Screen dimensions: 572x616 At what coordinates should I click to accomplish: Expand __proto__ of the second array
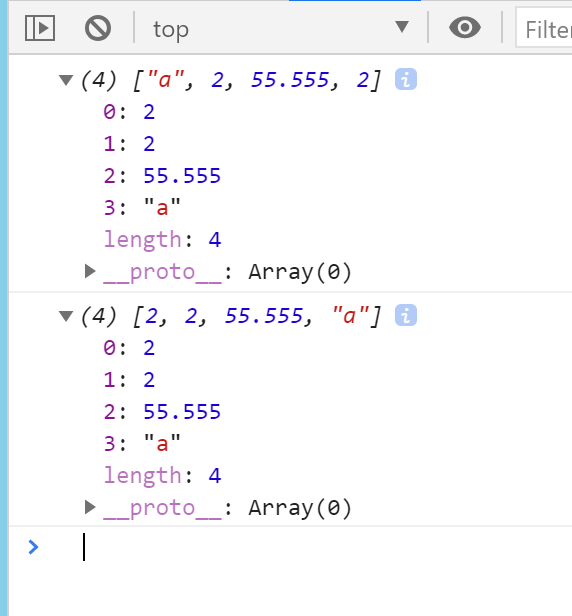pos(90,507)
